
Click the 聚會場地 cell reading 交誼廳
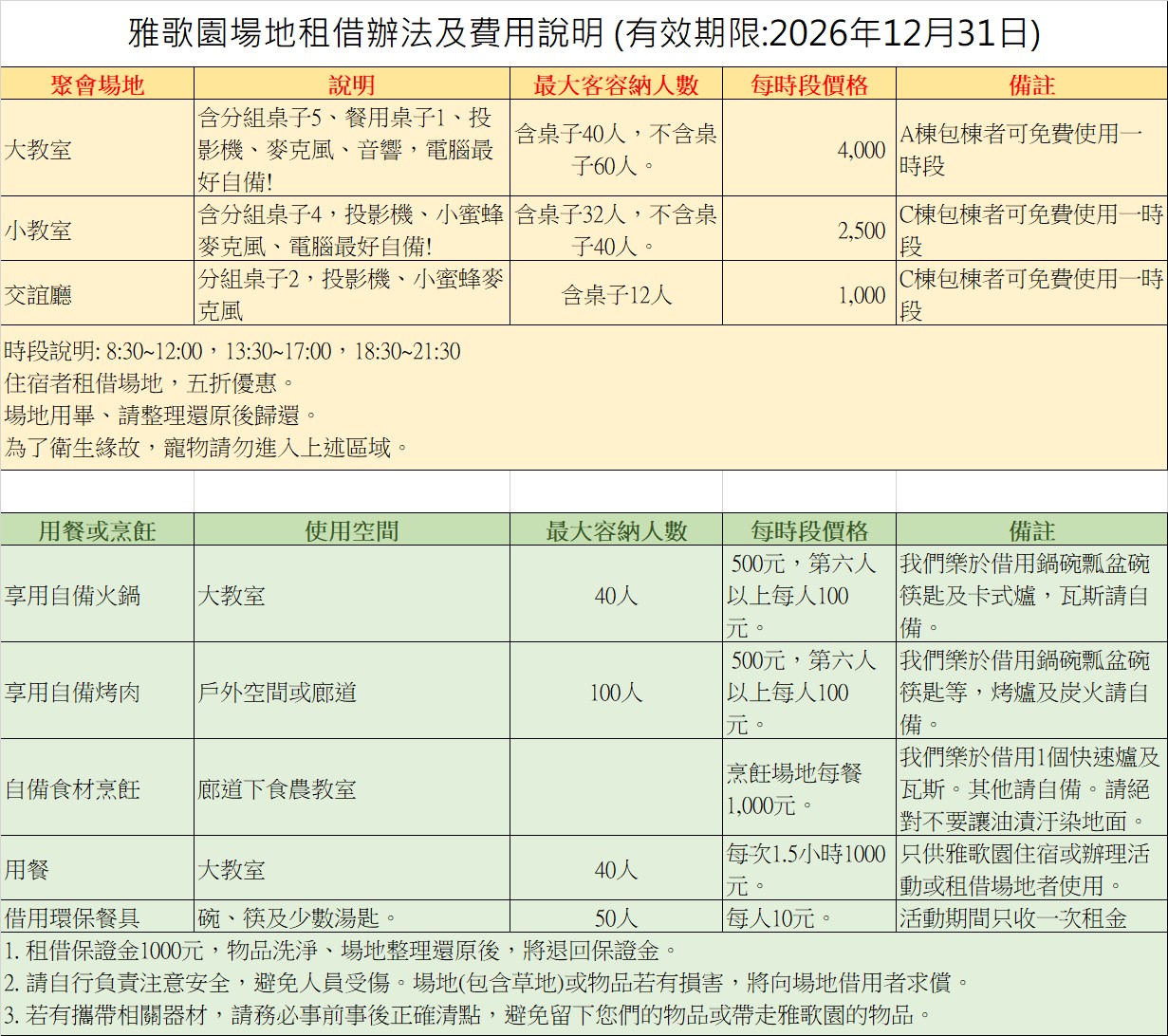point(97,294)
